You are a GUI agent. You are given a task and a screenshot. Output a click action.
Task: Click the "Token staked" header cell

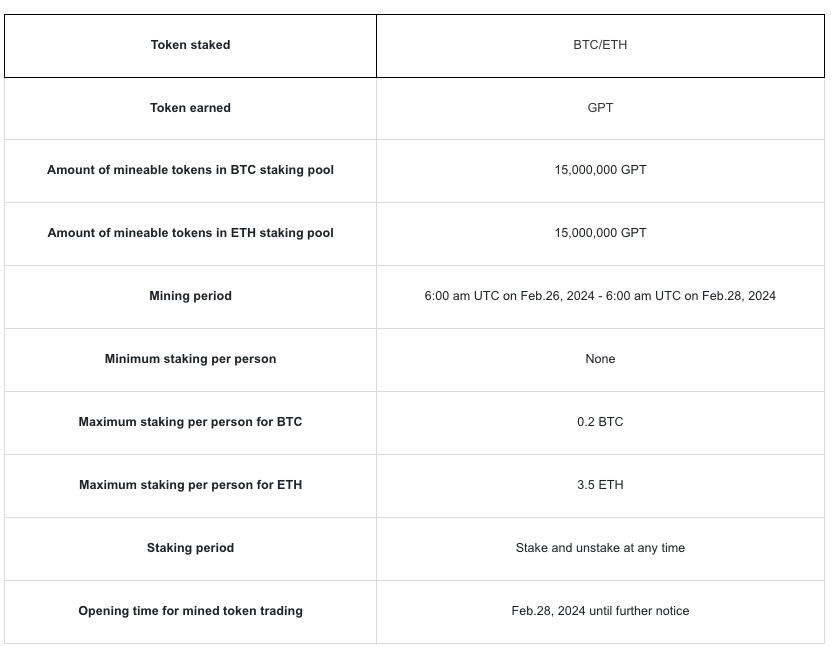[x=190, y=45]
